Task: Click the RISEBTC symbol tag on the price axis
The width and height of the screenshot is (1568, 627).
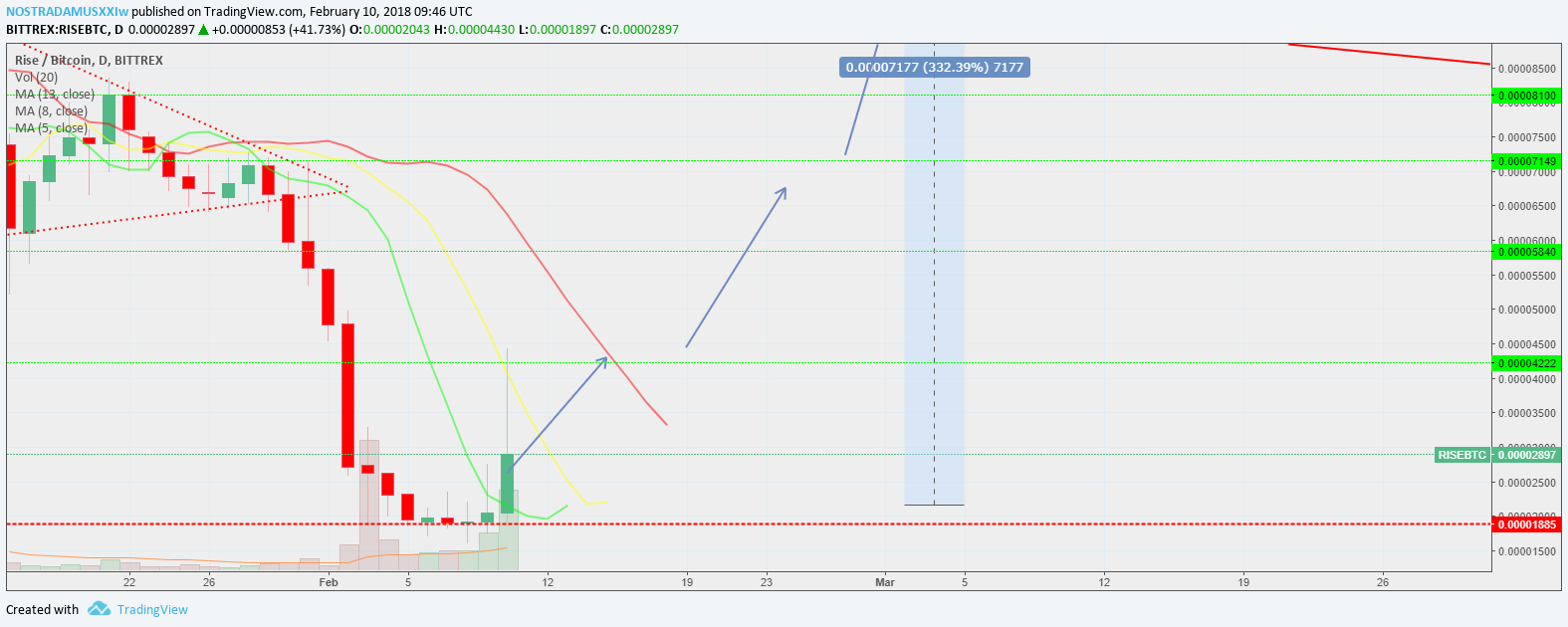Action: click(x=1462, y=455)
